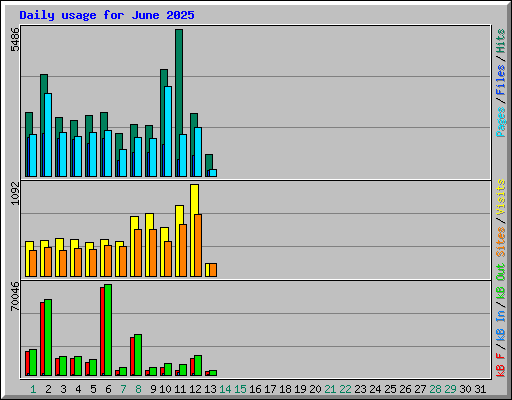Click the kB F legend label

click(x=500, y=365)
